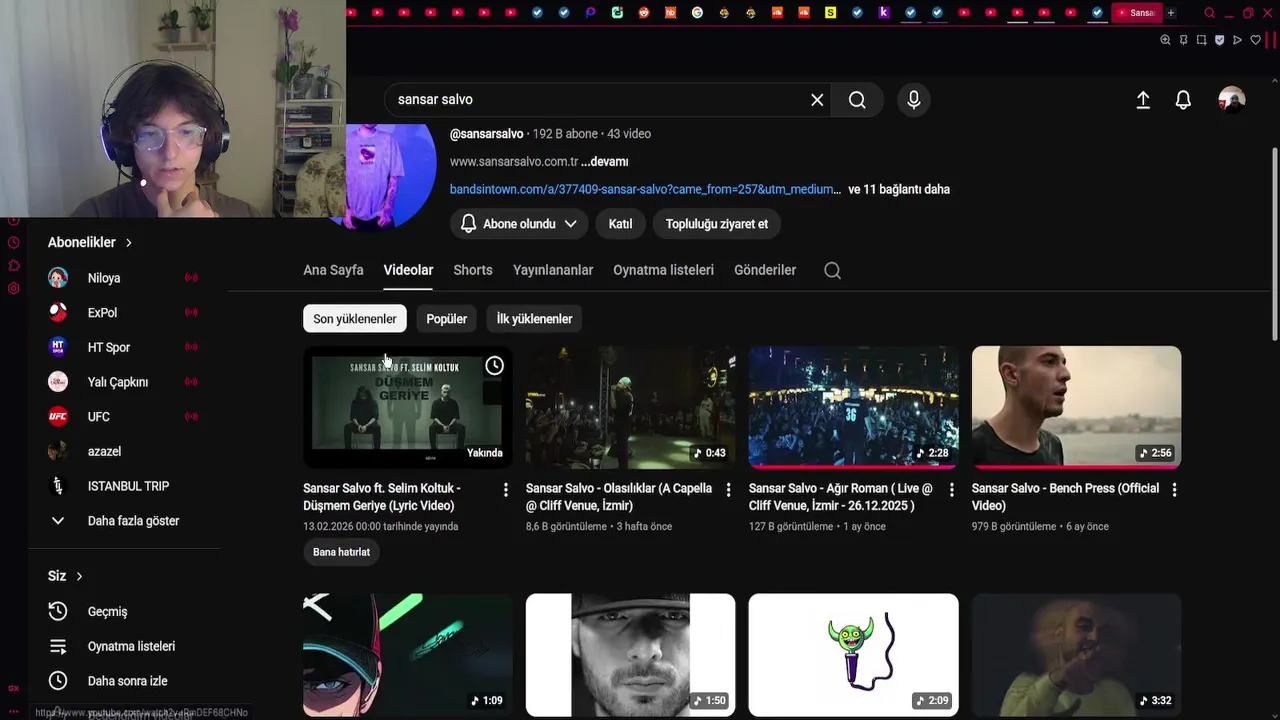Switch to the Ana Sayfa tab
The height and width of the screenshot is (720, 1280).
point(333,270)
